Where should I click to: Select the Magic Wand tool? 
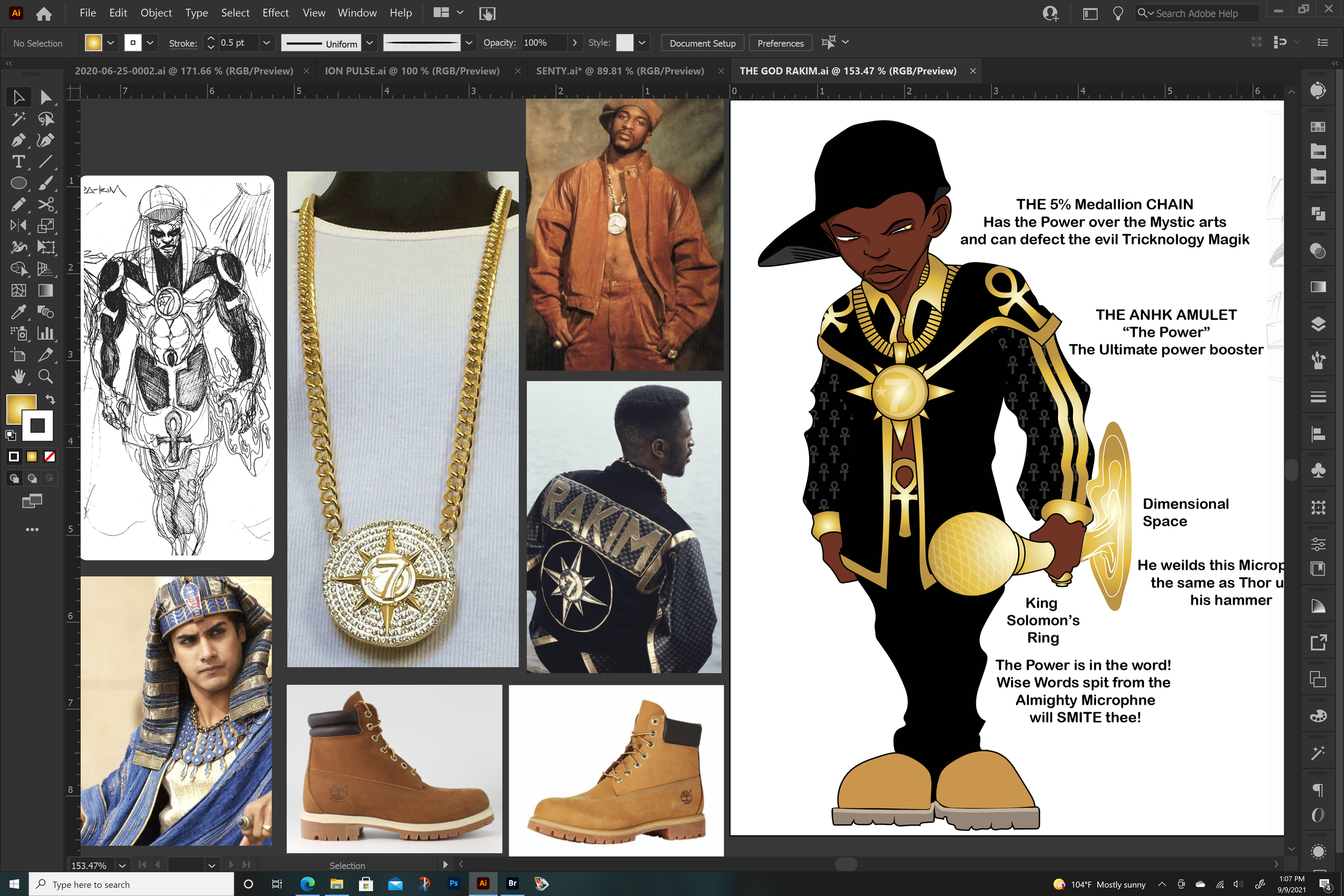[18, 119]
